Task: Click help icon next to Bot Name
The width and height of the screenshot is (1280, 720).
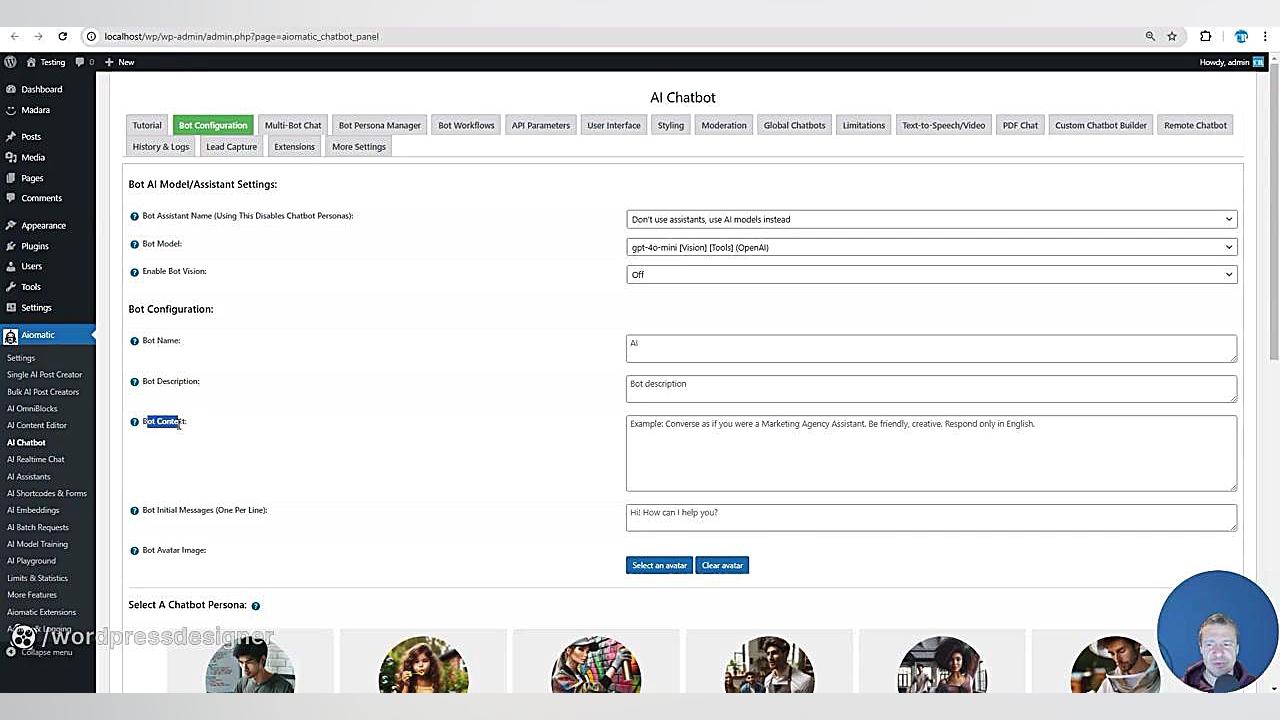Action: coord(135,341)
